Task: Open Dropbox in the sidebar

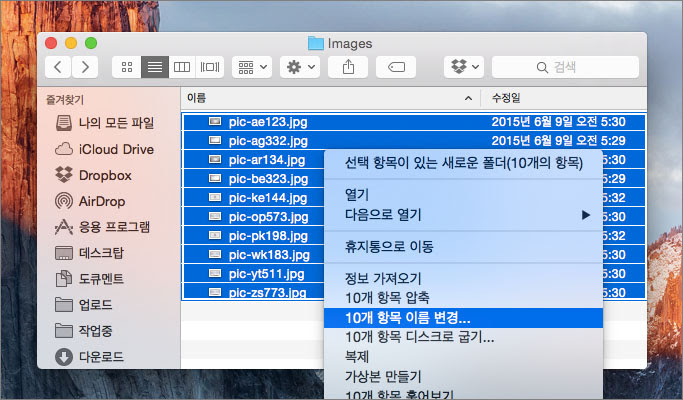Action: click(x=94, y=175)
